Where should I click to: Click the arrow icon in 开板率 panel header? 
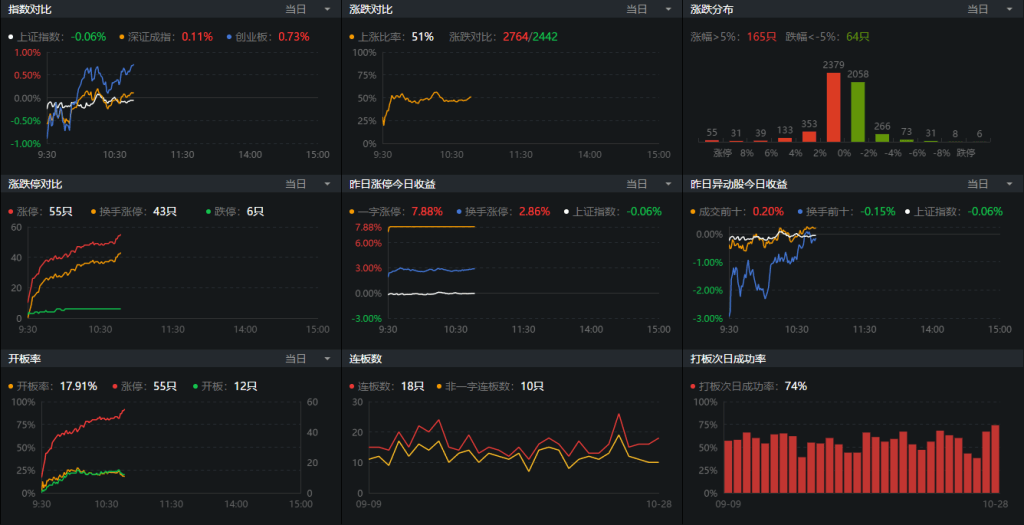(x=326, y=359)
